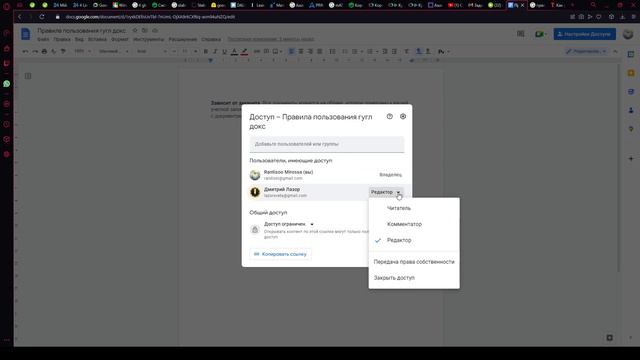Expand the Доступ ограничен dropdown
640x360 pixels.
coord(289,224)
